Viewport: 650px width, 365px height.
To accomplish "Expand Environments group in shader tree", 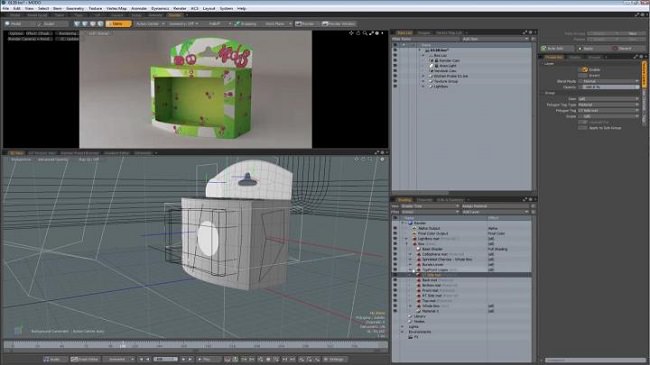I will 402,332.
